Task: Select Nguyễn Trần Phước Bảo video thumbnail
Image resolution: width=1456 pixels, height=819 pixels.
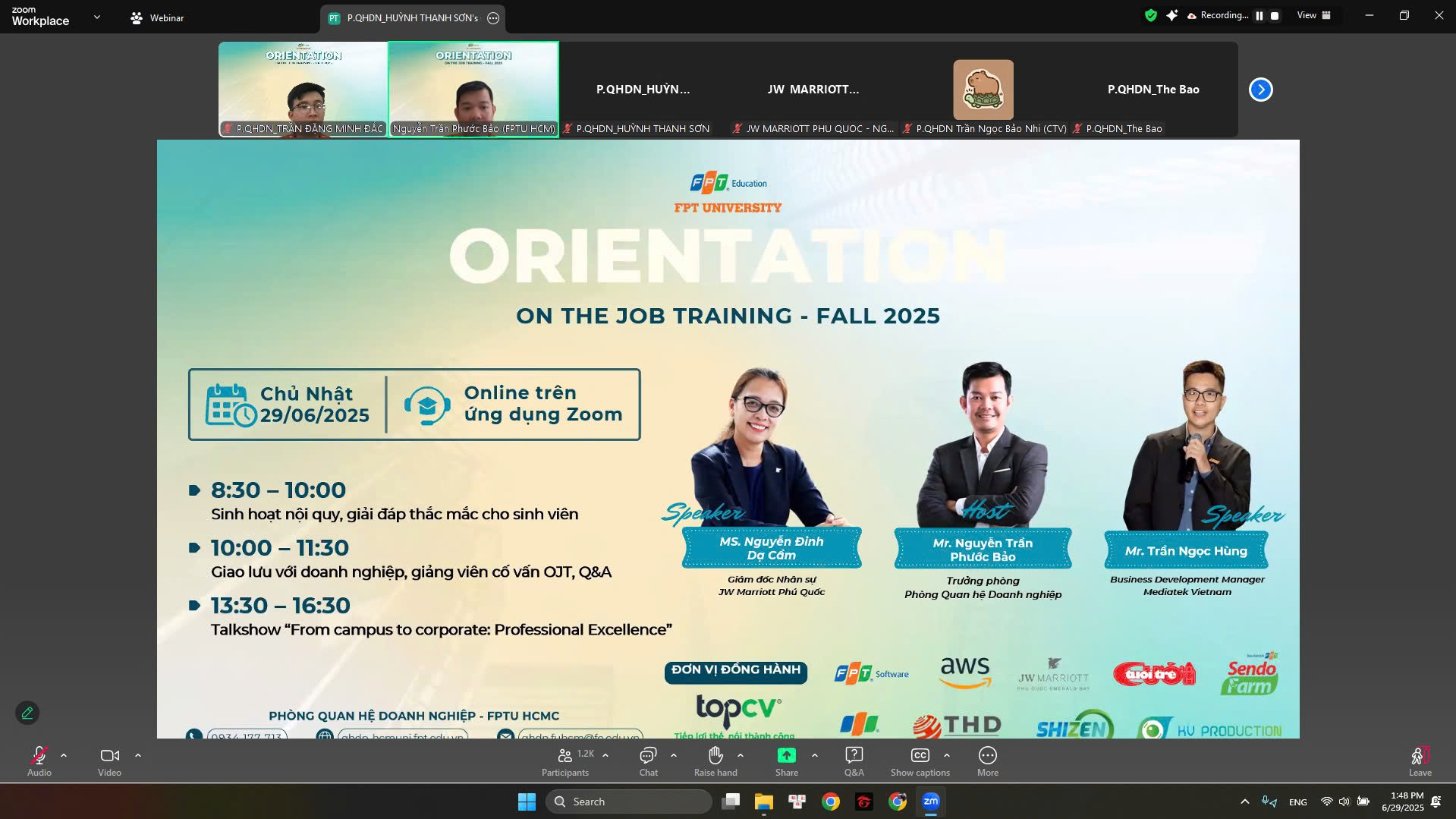Action: (x=473, y=89)
